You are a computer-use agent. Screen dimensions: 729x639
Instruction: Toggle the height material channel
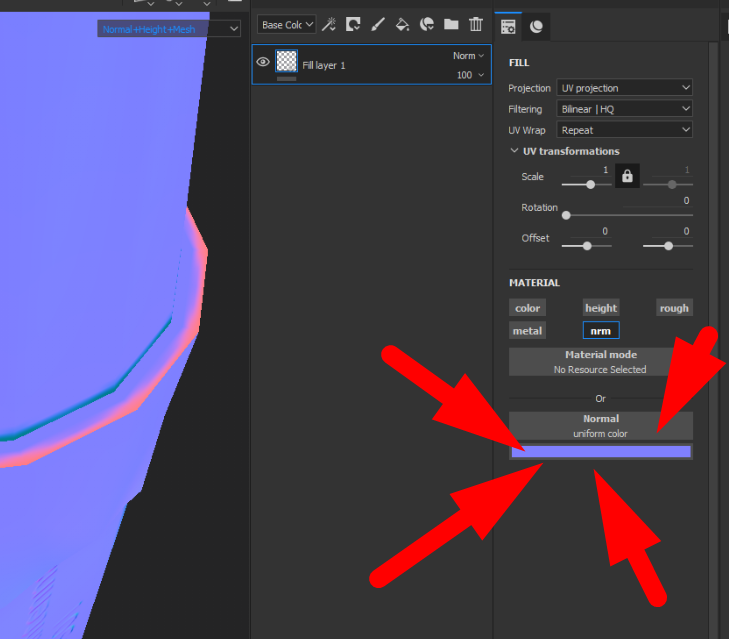[x=601, y=308]
